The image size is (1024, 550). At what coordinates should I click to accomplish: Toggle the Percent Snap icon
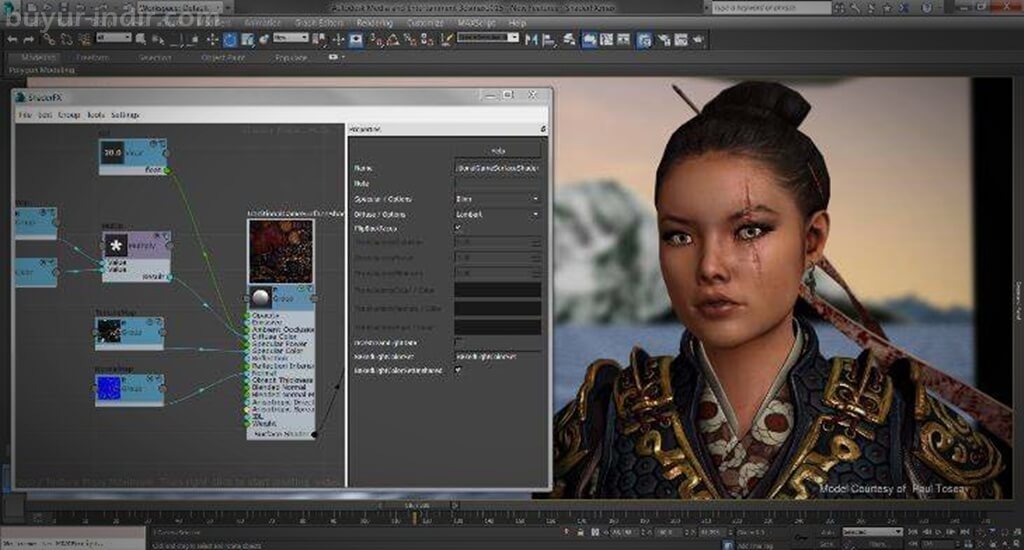coord(410,40)
